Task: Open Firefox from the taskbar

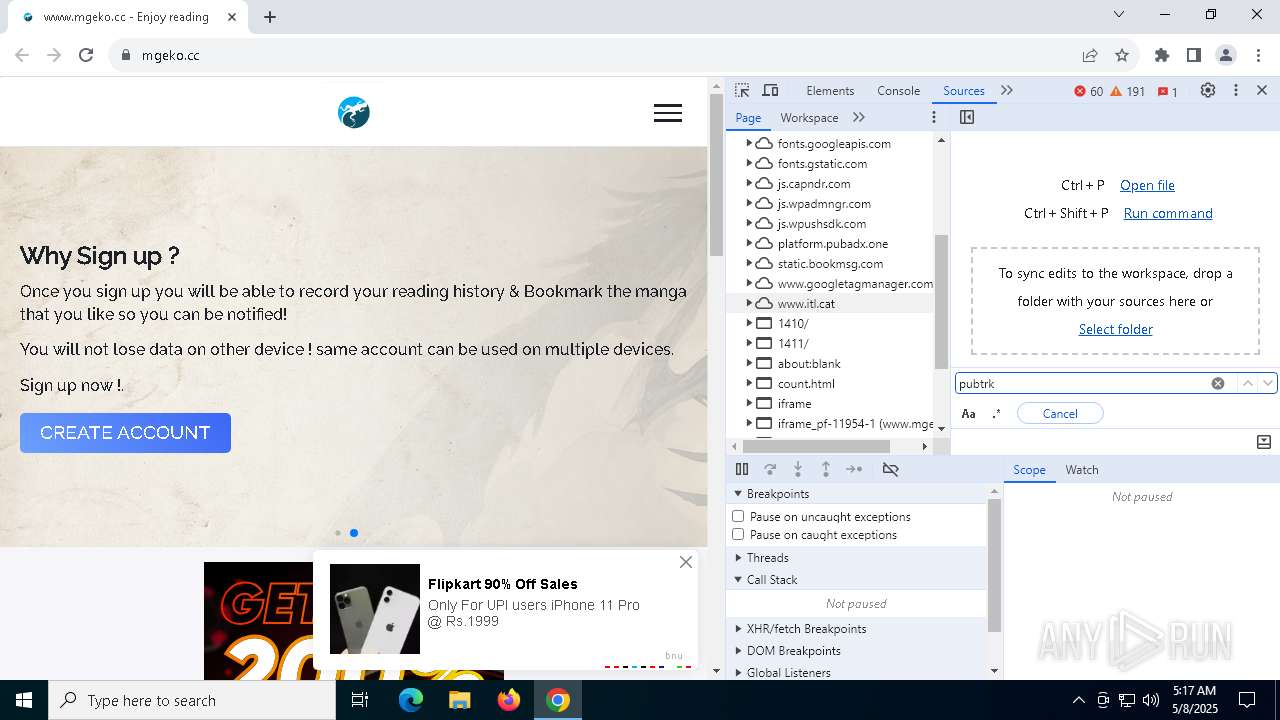Action: click(509, 700)
